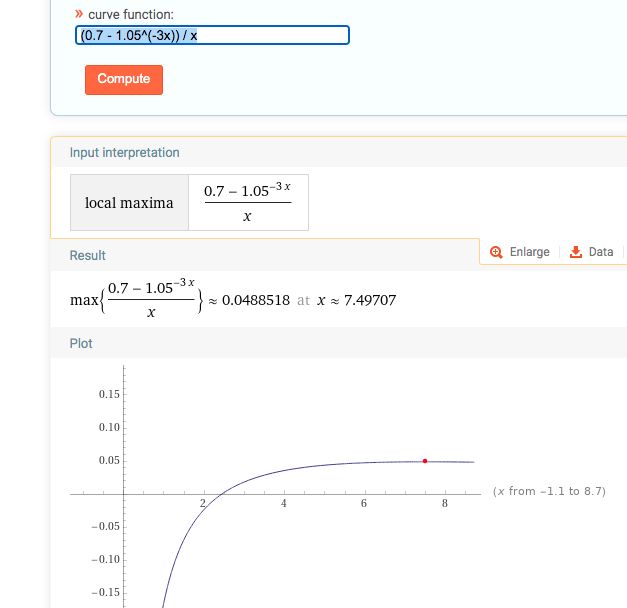The height and width of the screenshot is (608, 627).
Task: Click the Plot section heading
Action: point(81,343)
